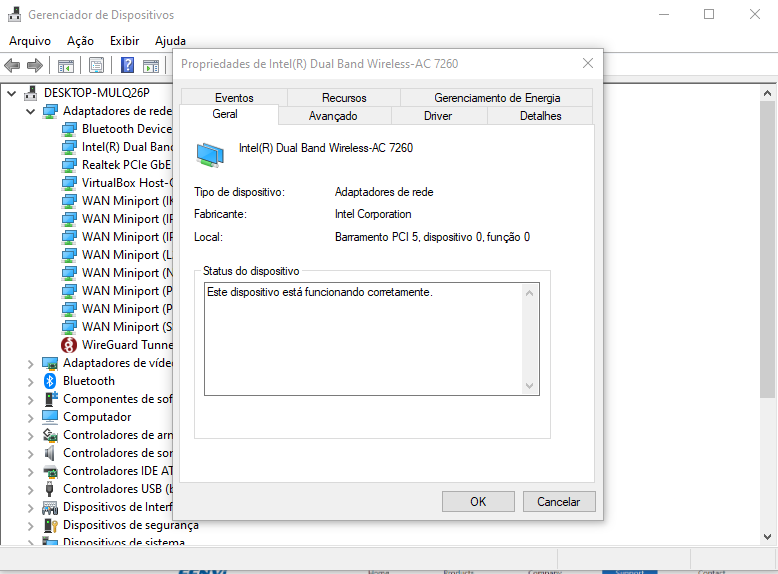Expand the Controladores IDE ATA category
Screen dimensions: 778x574
(31, 472)
